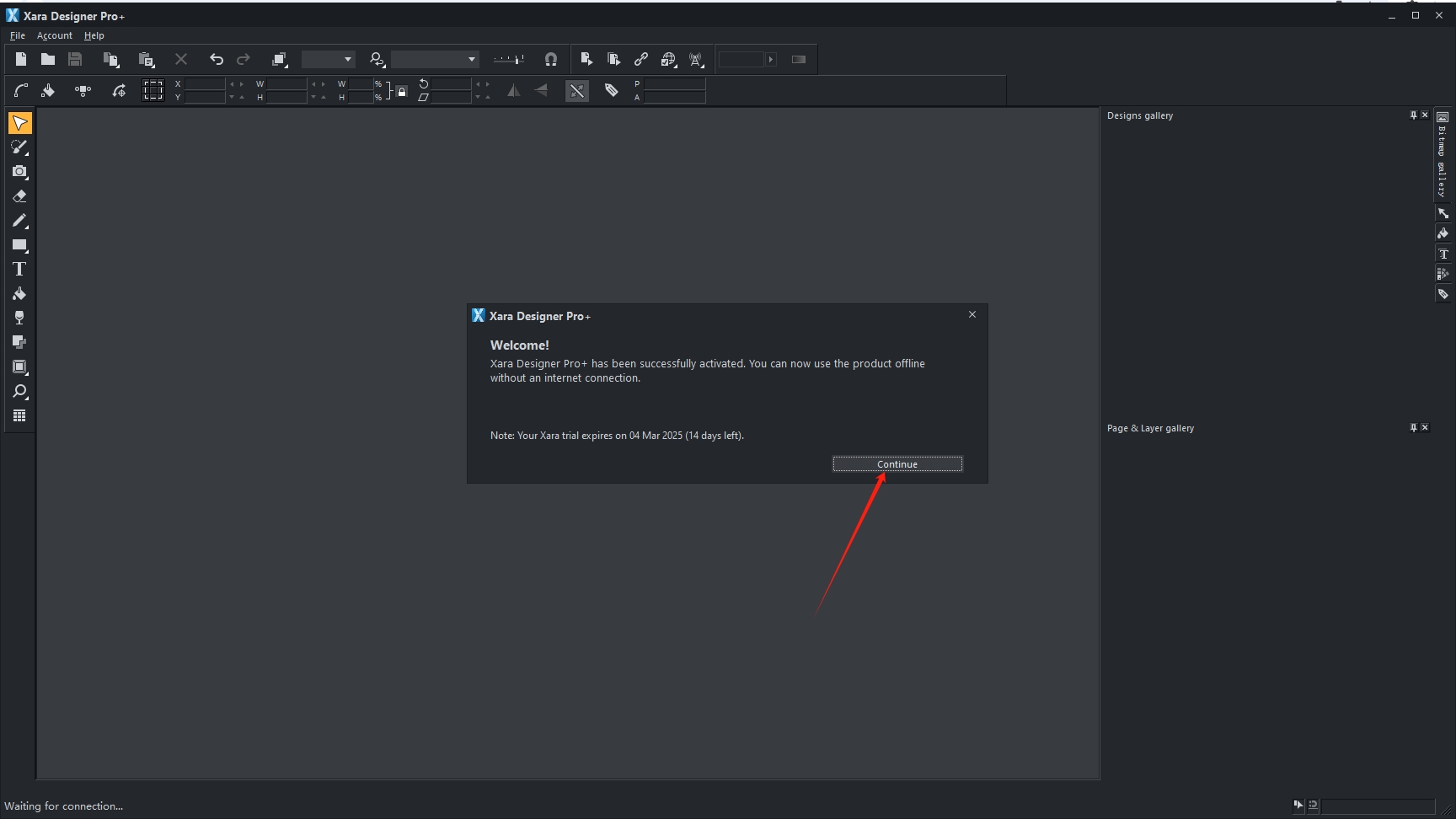Open the arrow line gallery side tab
The height and width of the screenshot is (819, 1456).
[x=1443, y=213]
